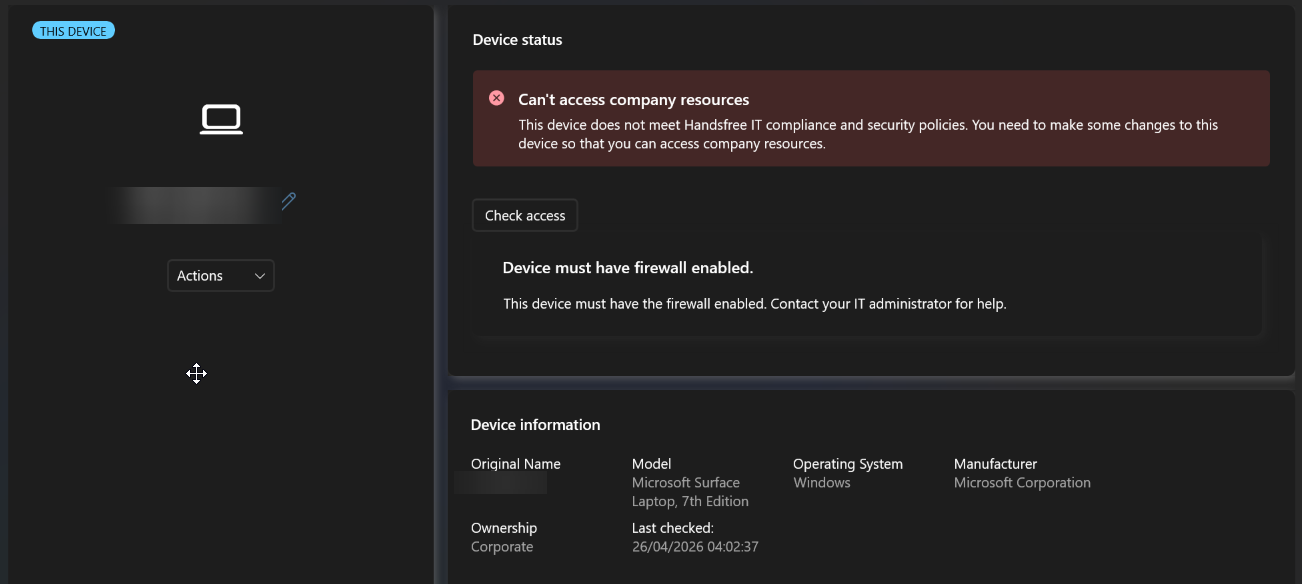Click the red error X icon

[496, 98]
